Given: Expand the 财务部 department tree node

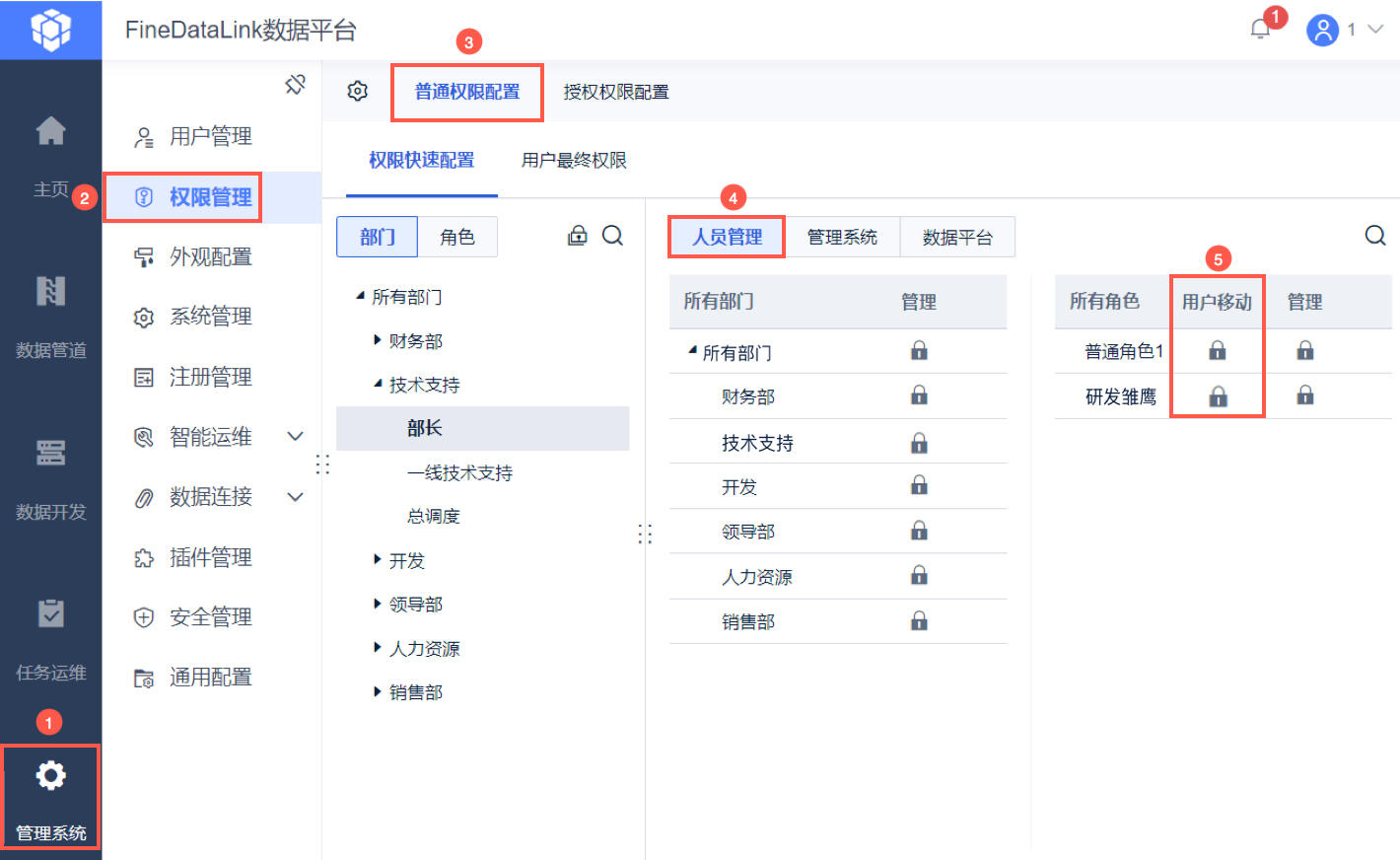Looking at the screenshot, I should point(378,340).
